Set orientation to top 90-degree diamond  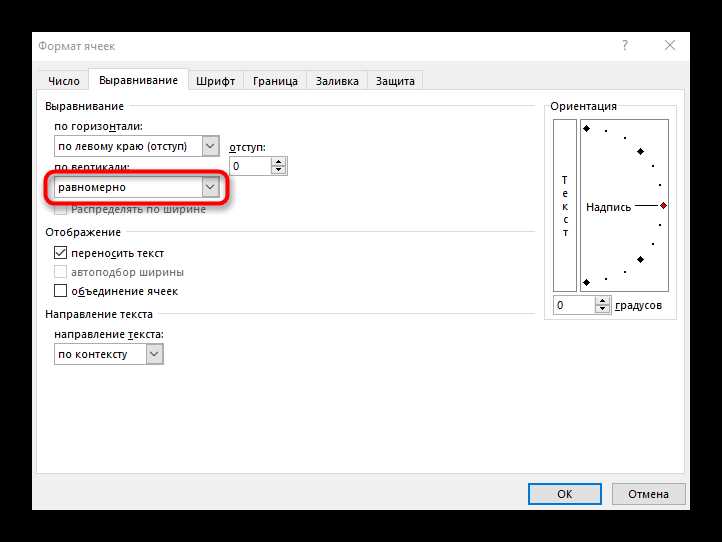point(586,128)
